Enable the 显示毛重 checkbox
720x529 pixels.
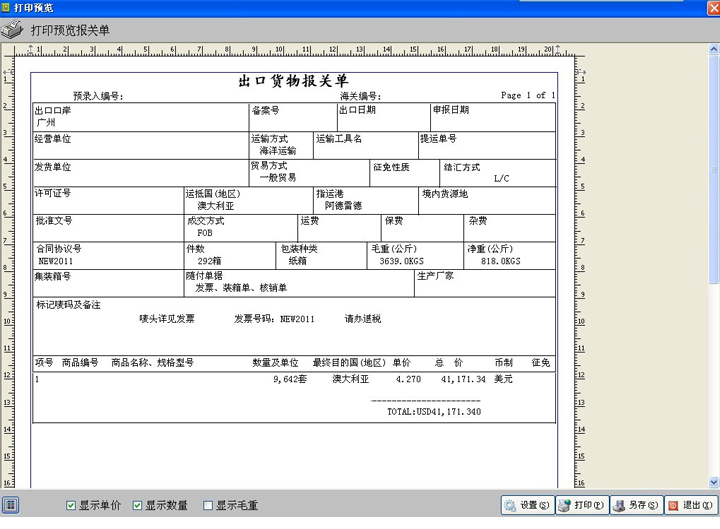coord(208,506)
